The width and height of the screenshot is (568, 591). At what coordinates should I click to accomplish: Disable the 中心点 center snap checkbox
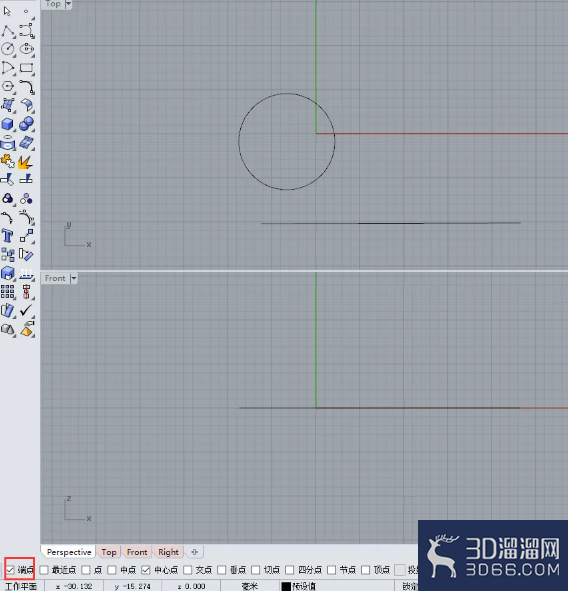[146, 570]
